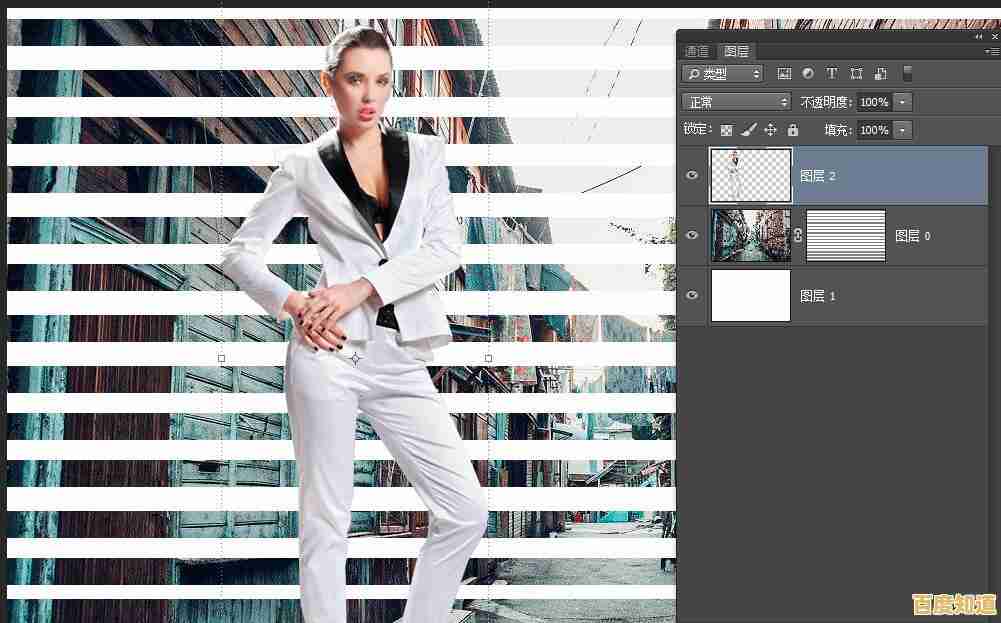The height and width of the screenshot is (623, 1001).
Task: Toggle the layer filtering on/off switch
Action: pyautogui.click(x=907, y=74)
